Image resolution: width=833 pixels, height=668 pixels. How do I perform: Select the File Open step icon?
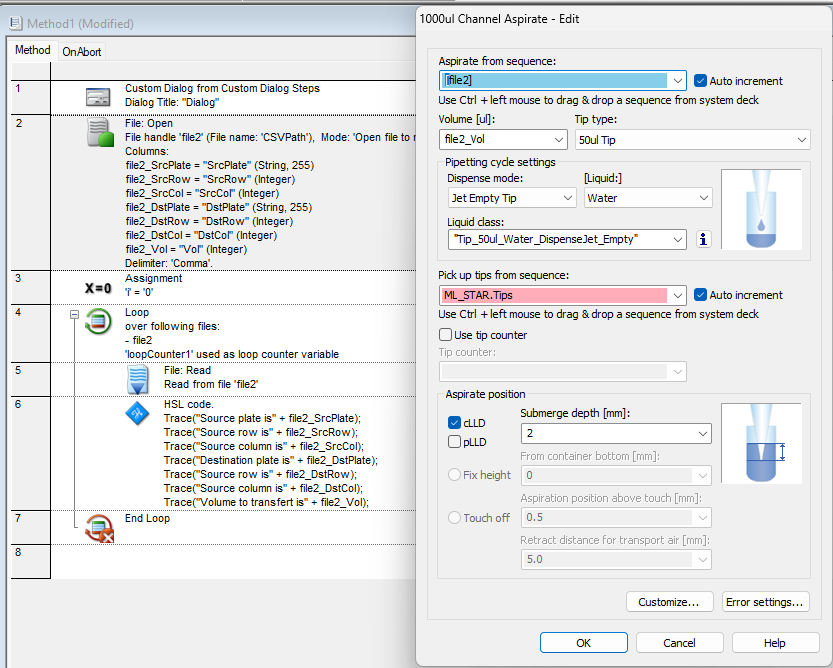98,132
